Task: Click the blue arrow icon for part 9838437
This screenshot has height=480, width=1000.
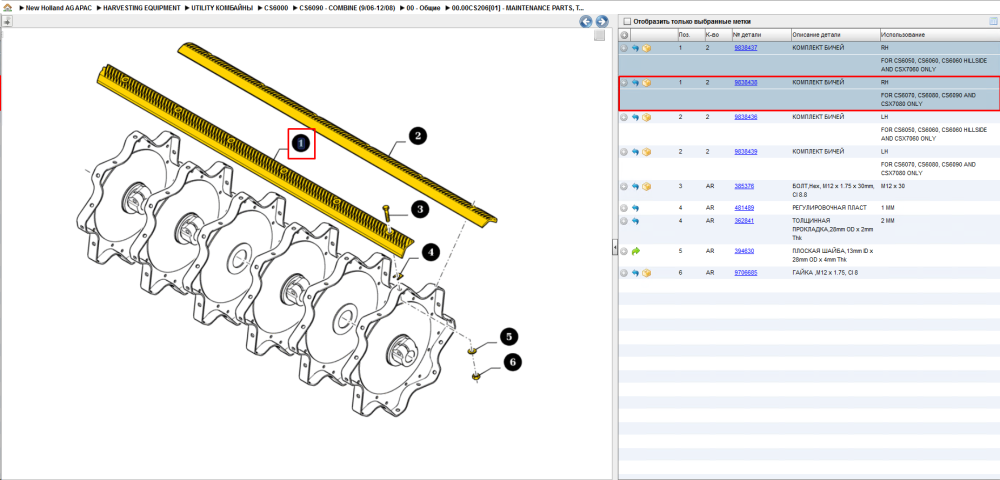Action: (x=635, y=48)
